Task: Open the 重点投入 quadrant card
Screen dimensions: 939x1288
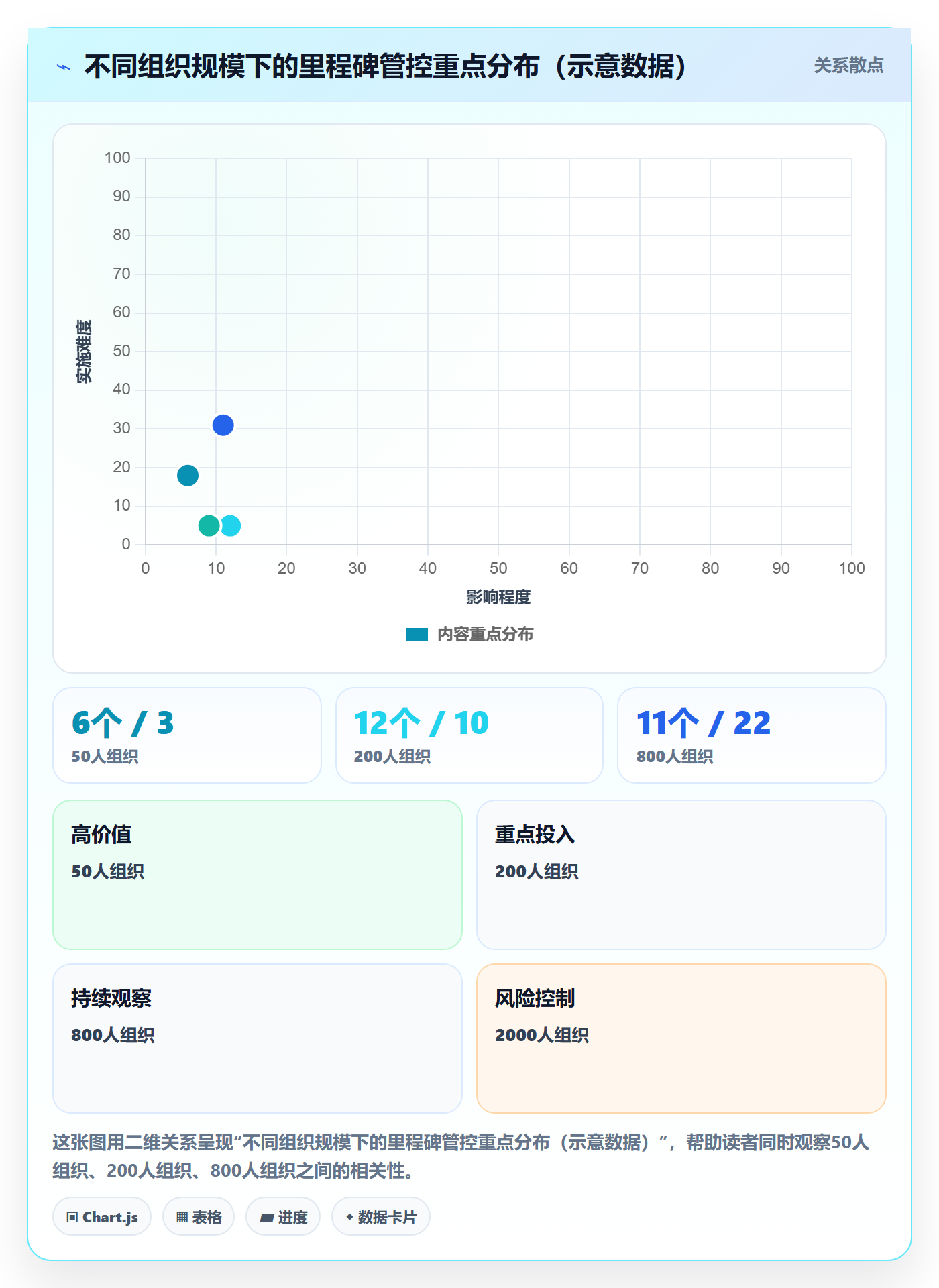Action: click(x=681, y=874)
